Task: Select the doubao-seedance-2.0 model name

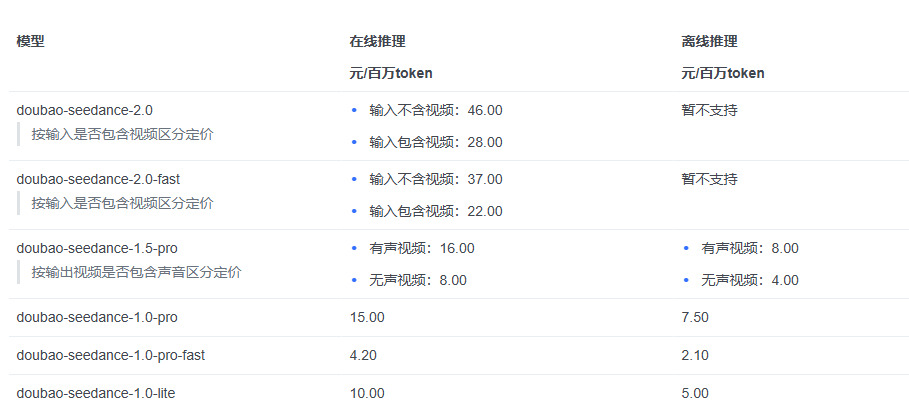Action: click(85, 110)
